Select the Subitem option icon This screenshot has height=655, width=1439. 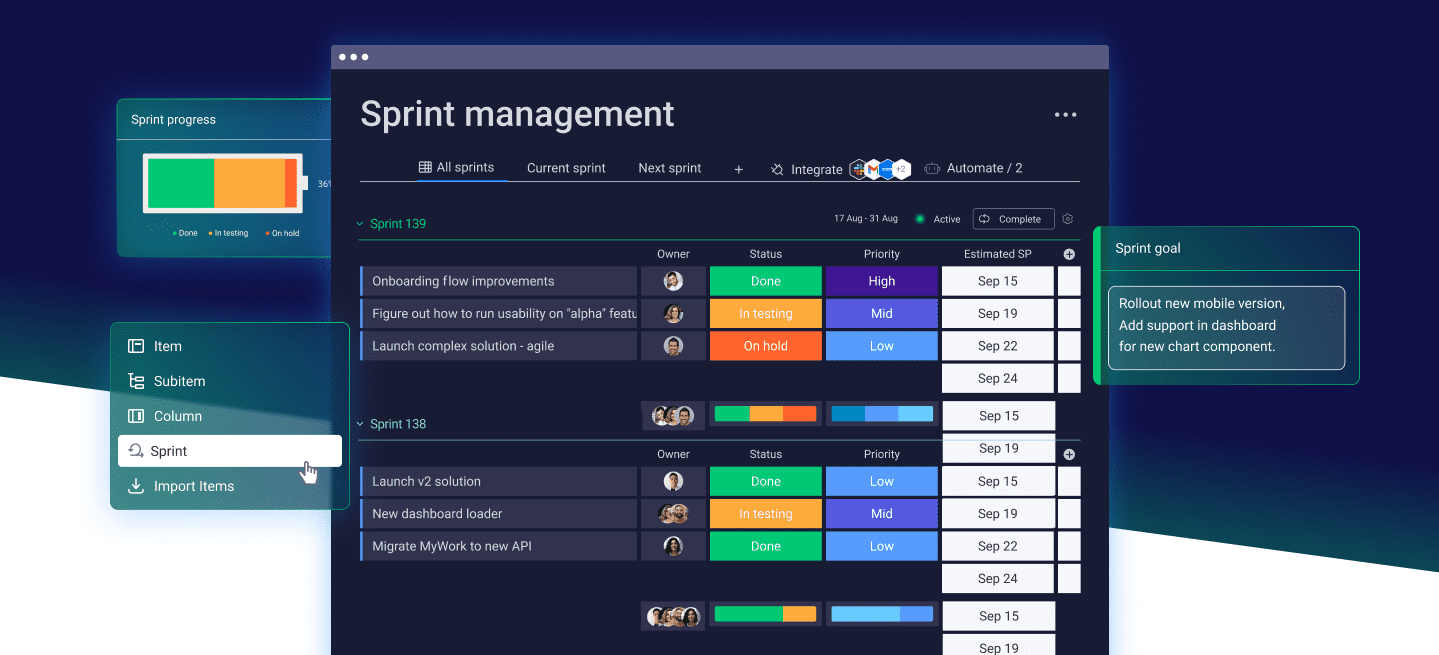tap(136, 381)
